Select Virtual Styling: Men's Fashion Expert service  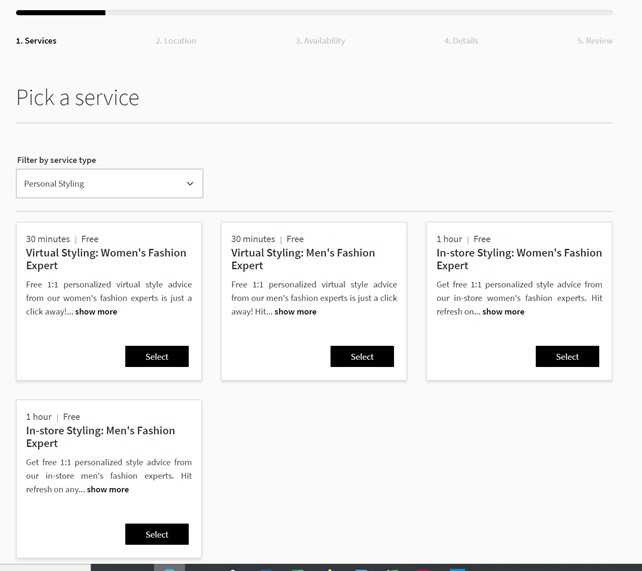(362, 357)
